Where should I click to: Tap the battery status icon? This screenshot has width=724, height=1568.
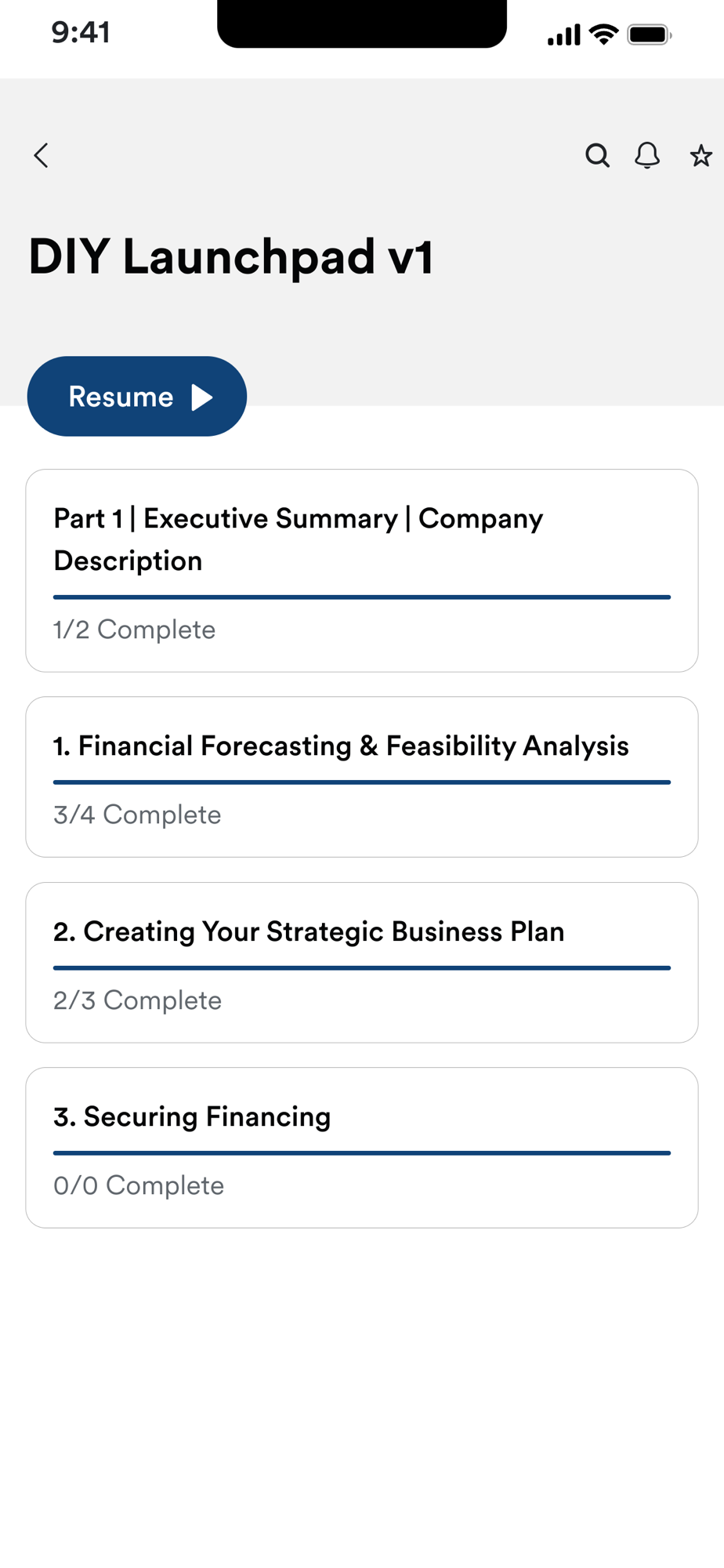point(649,34)
